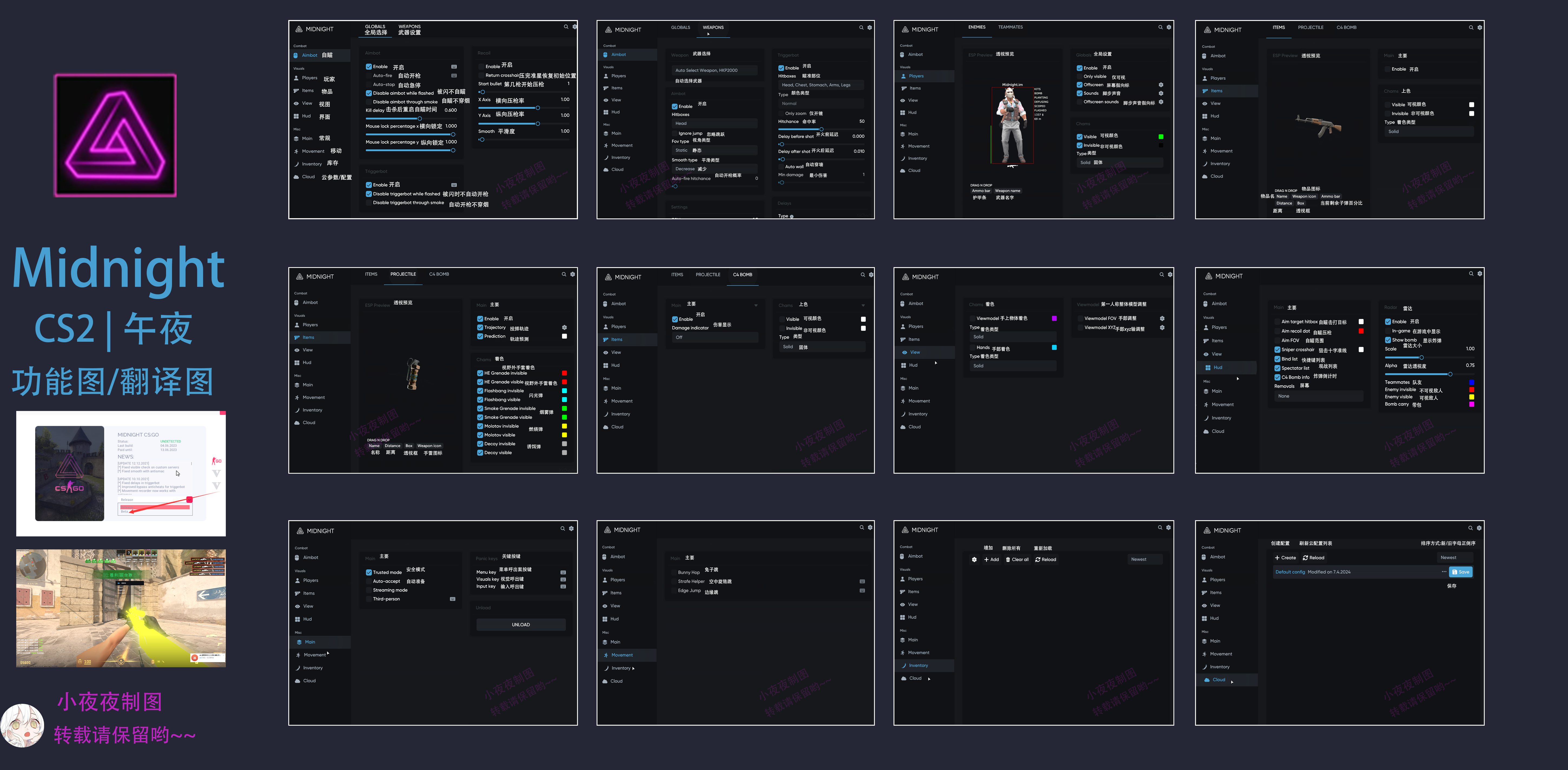
Task: Click the Weapon name drag-n-drop chip
Action: (1007, 191)
